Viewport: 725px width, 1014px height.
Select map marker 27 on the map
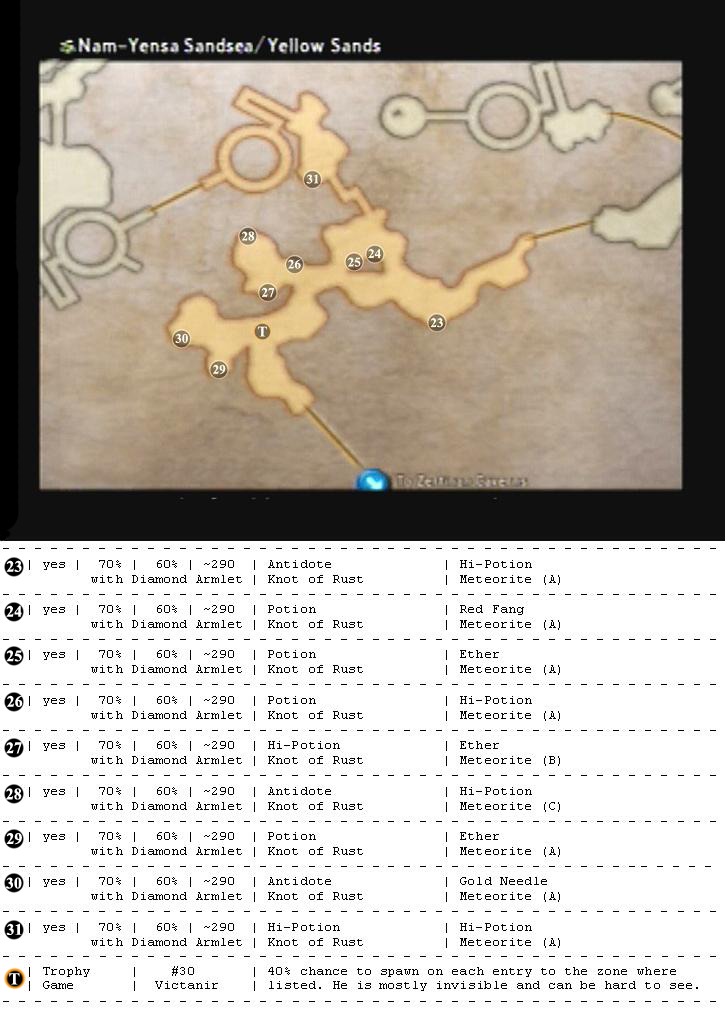point(268,292)
